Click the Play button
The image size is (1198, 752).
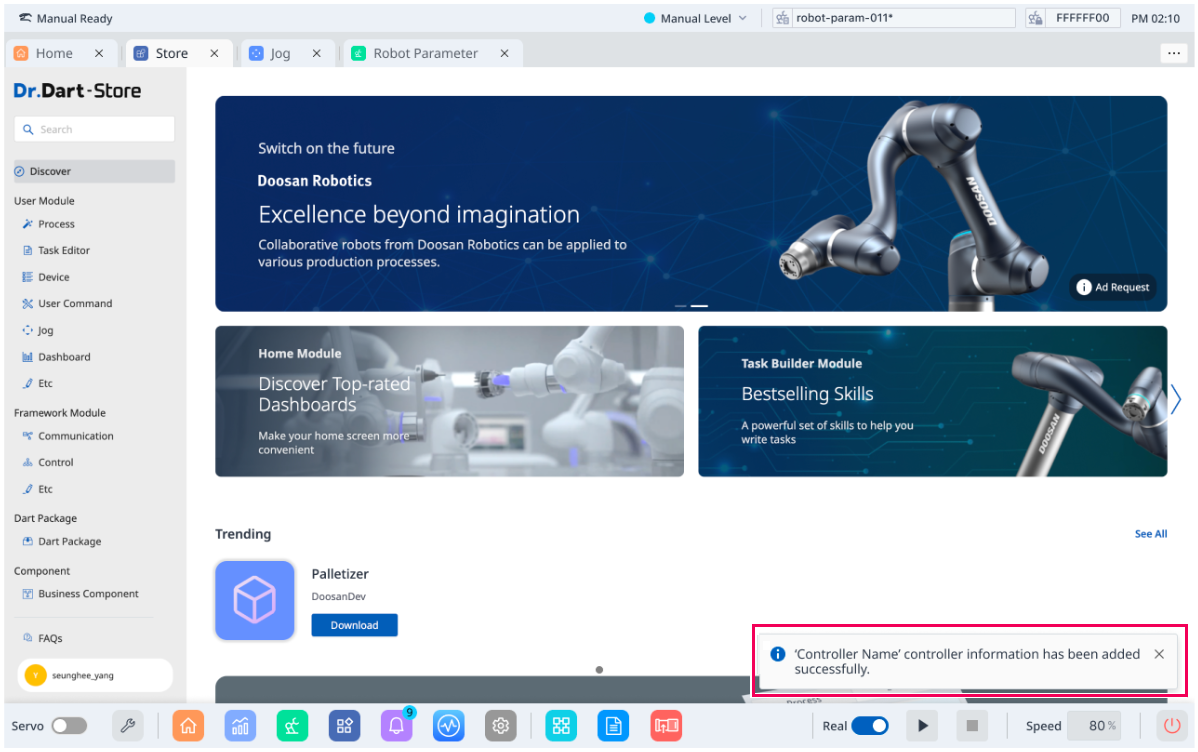pos(923,726)
